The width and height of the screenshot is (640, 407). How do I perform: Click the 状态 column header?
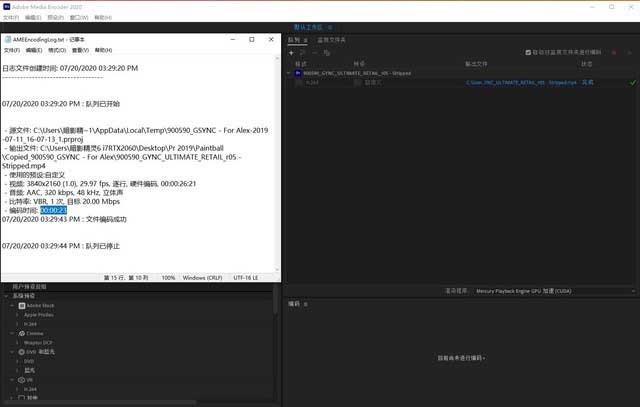coord(587,64)
